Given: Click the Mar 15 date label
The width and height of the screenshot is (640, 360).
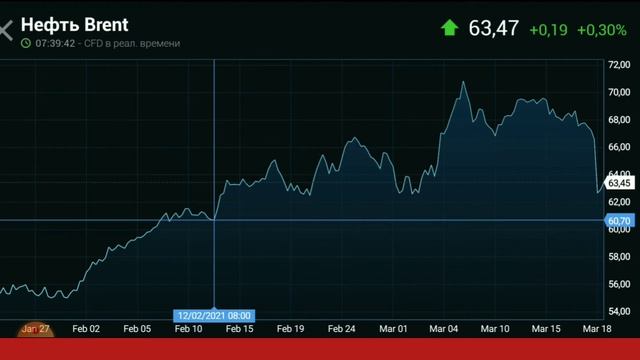Looking at the screenshot, I should point(546,329).
